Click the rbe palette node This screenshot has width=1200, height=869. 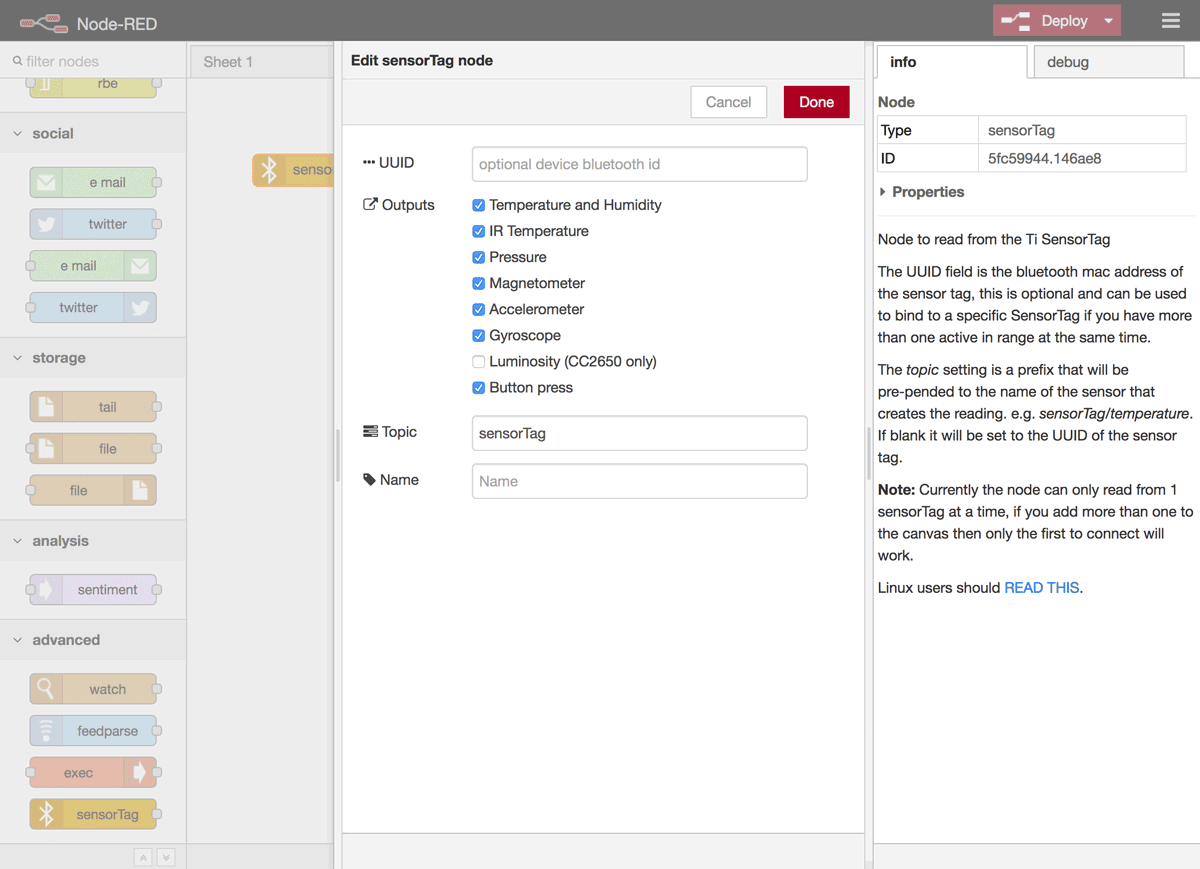tap(93, 85)
